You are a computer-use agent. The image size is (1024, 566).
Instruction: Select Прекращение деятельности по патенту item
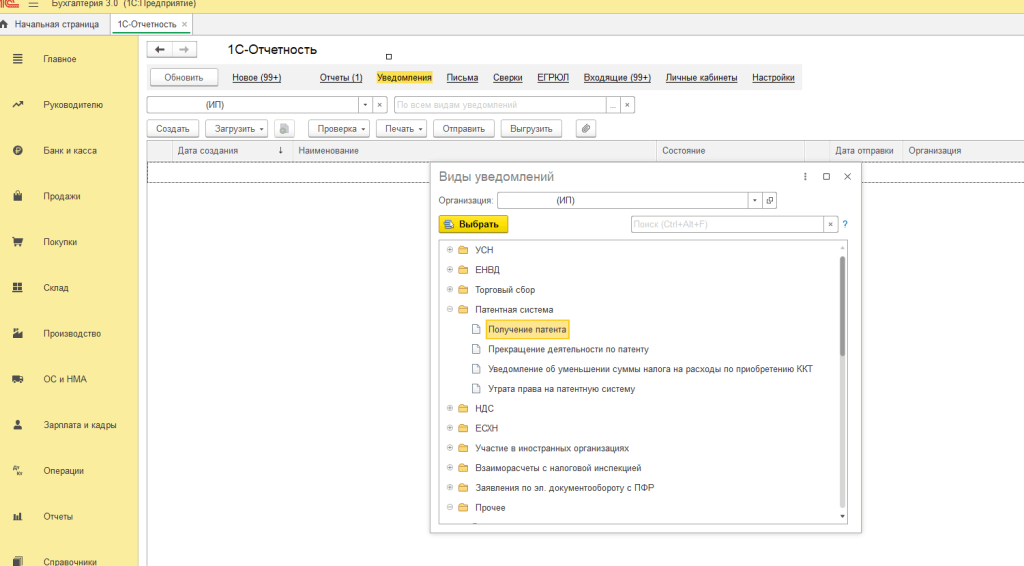pos(568,349)
